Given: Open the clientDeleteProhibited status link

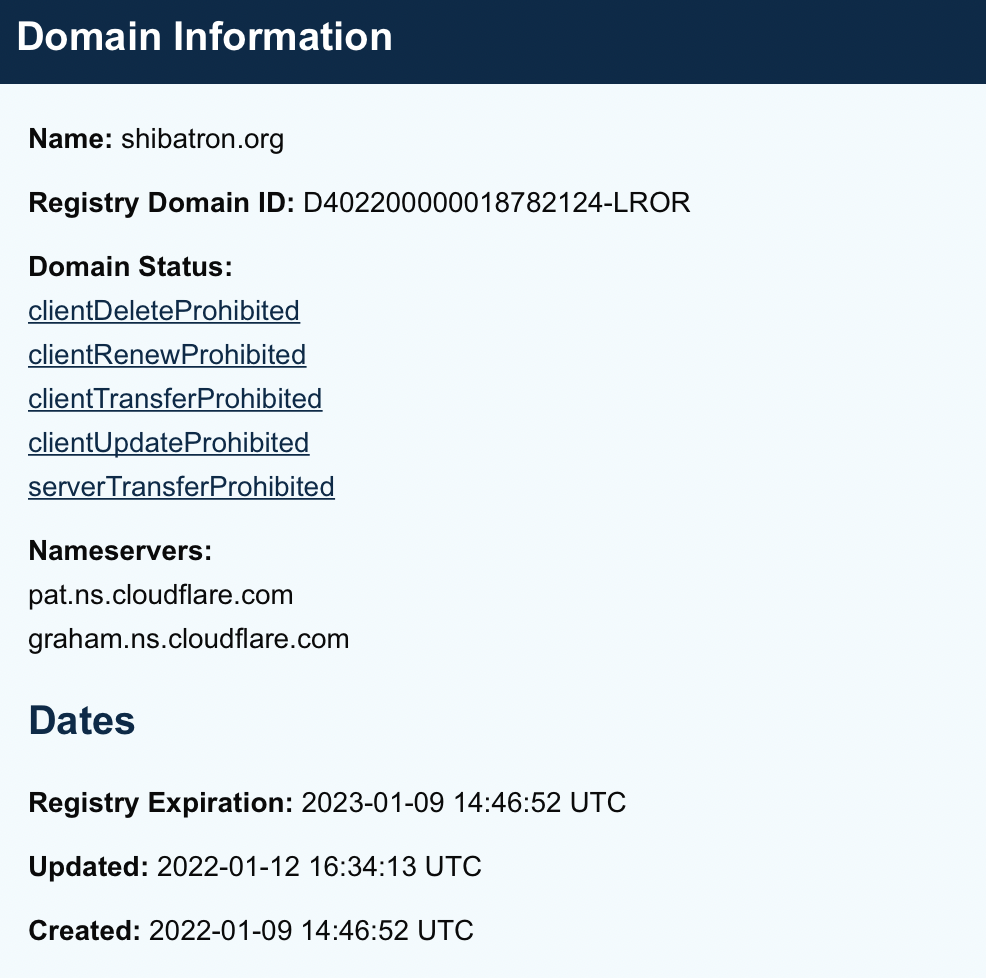Looking at the screenshot, I should [164, 311].
